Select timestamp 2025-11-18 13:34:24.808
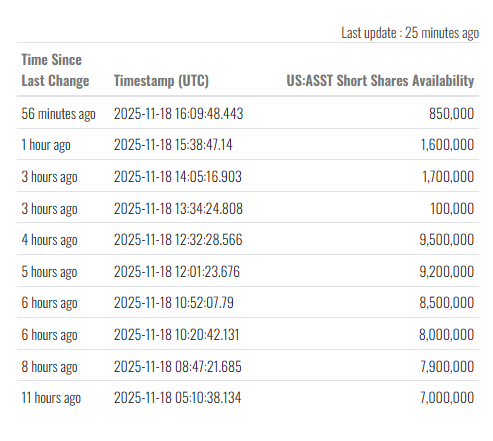The height and width of the screenshot is (441, 493). (178, 208)
